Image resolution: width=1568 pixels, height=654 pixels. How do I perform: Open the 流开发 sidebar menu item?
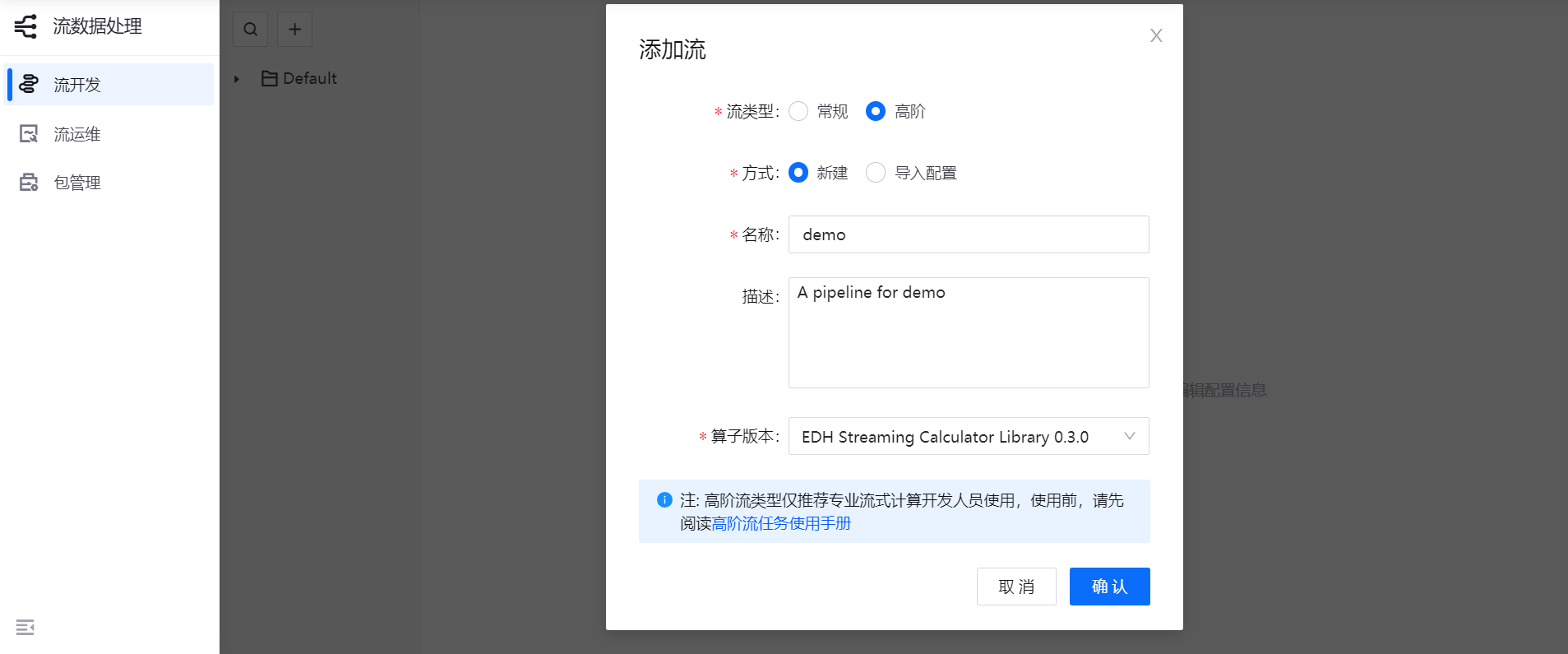click(x=109, y=84)
